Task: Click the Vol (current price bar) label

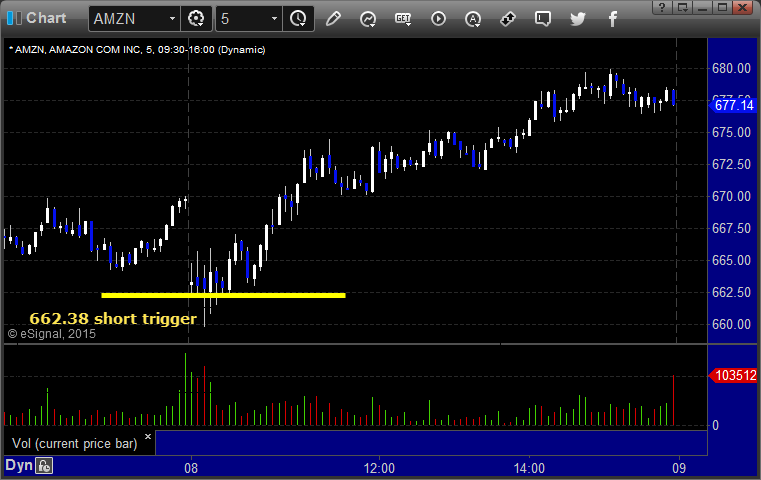Action: [75, 444]
